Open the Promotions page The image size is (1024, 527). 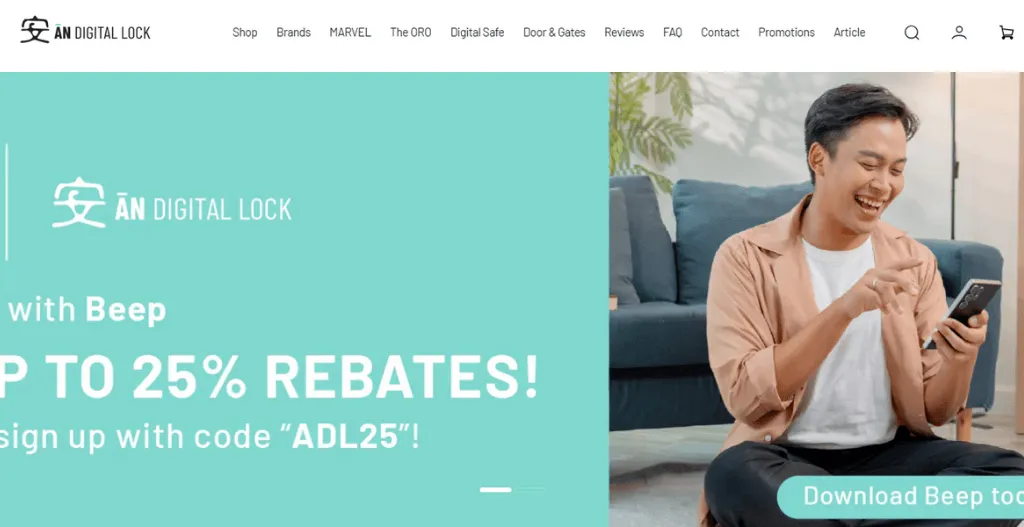tap(786, 32)
